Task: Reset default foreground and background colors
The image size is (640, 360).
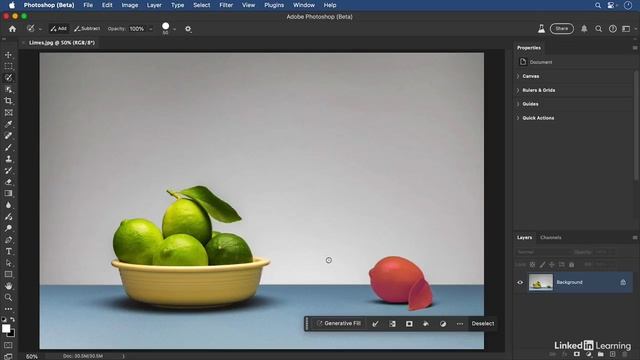Action: (4, 320)
